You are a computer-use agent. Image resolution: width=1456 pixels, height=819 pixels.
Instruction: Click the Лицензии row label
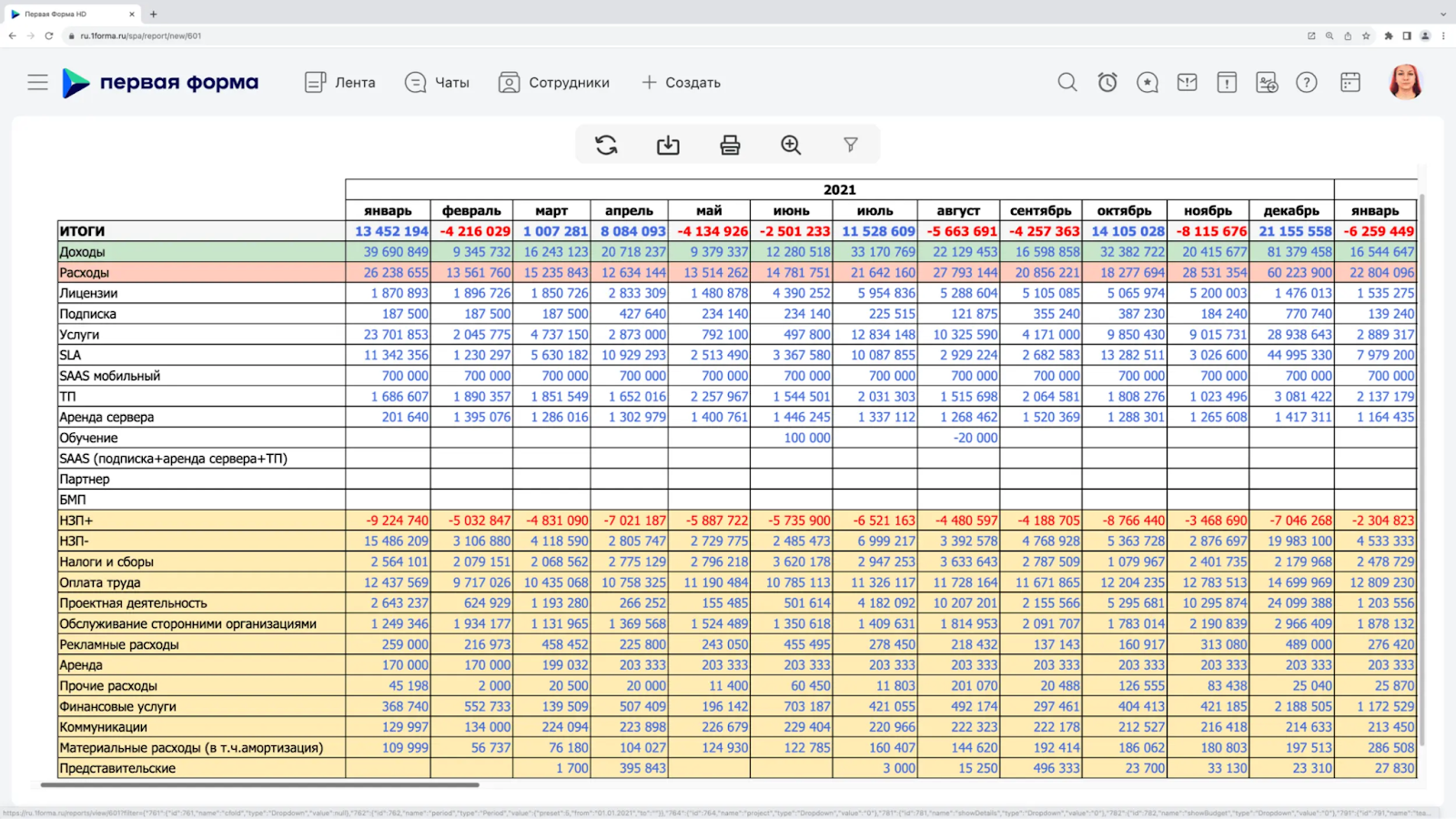coord(88,293)
